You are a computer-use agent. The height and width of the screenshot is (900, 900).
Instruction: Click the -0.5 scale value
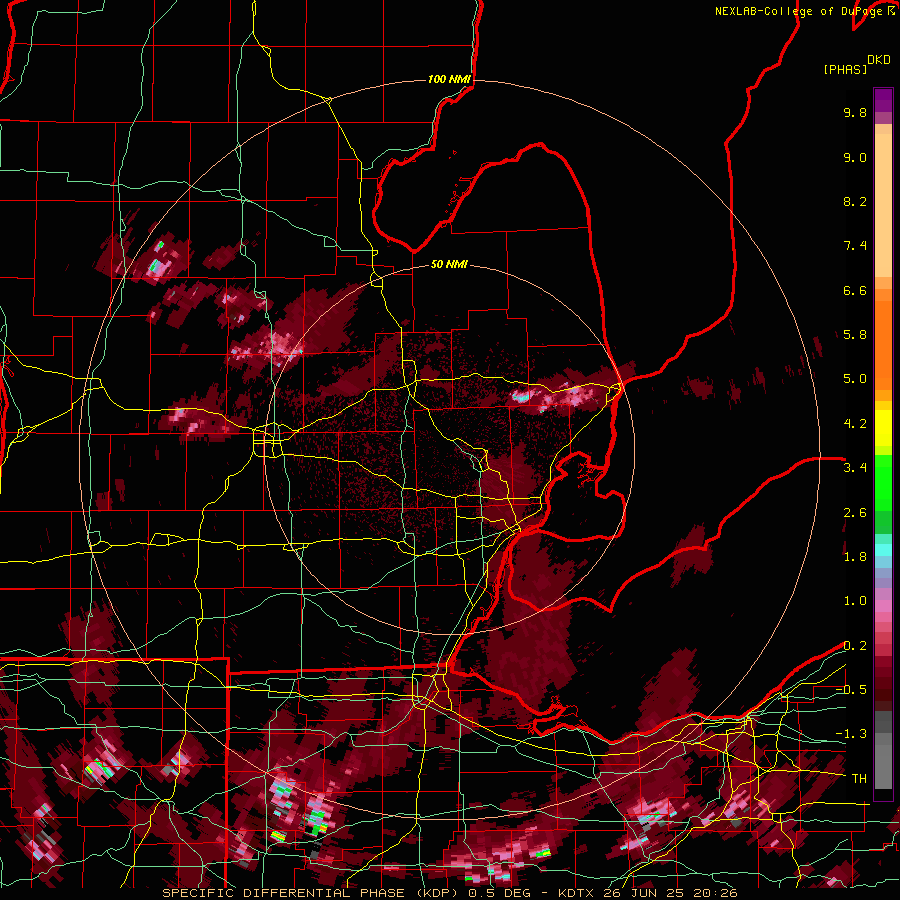click(851, 690)
